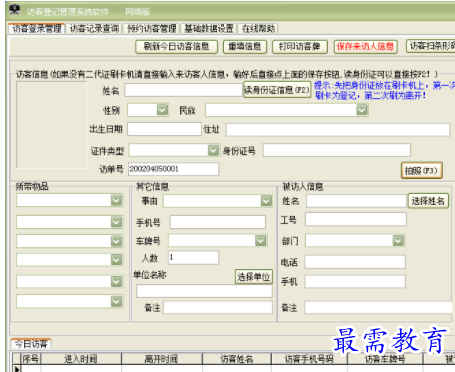455x372 pixels.
Task: Click the 备注 field under 被访人信息
Action: [x=379, y=308]
